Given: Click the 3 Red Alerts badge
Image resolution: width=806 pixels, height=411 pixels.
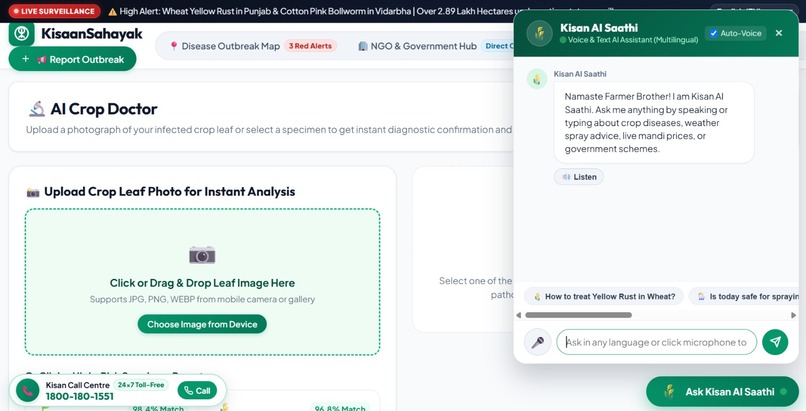Looking at the screenshot, I should (310, 46).
